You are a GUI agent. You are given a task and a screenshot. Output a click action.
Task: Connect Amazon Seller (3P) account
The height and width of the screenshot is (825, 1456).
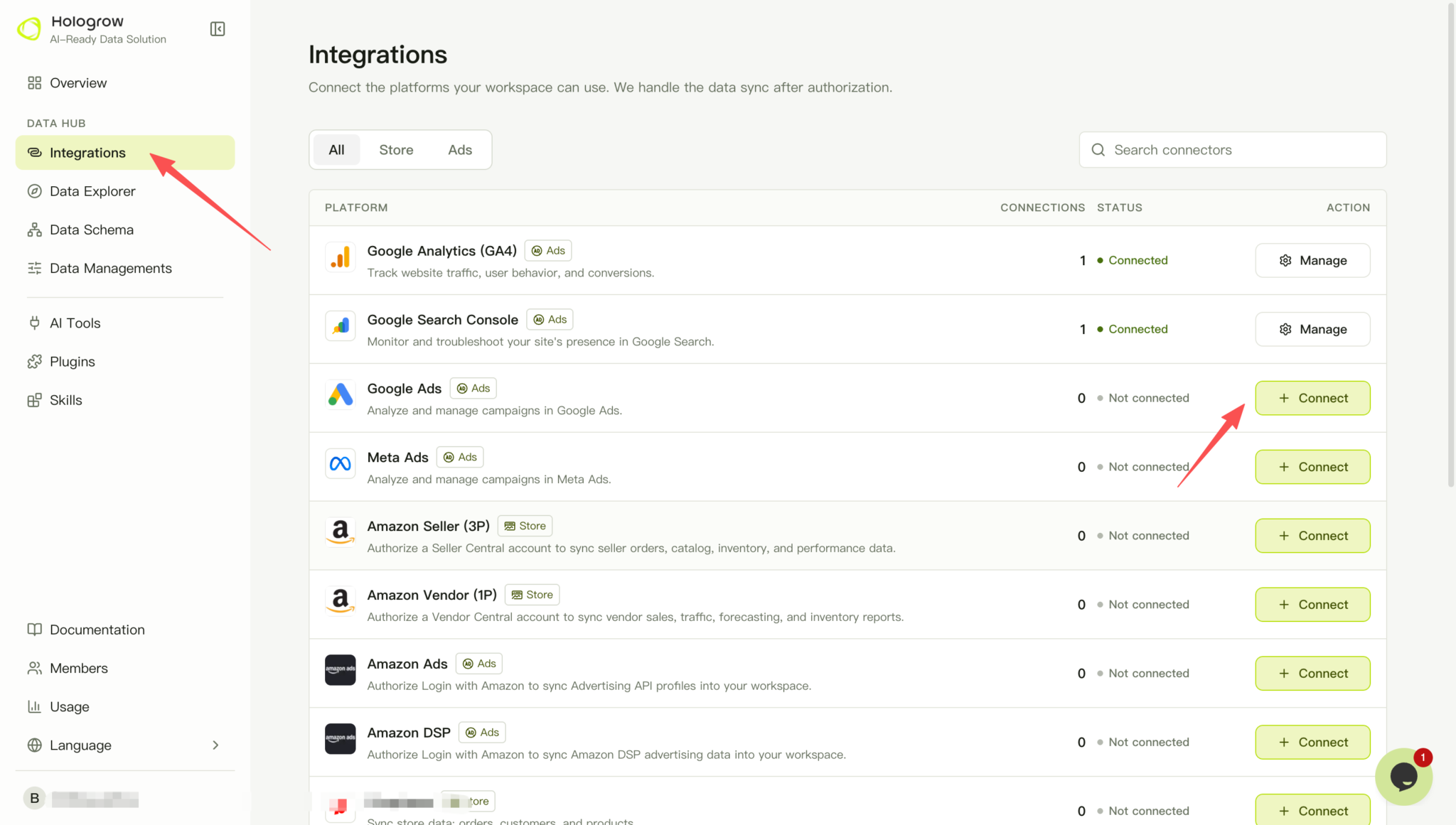(x=1312, y=536)
